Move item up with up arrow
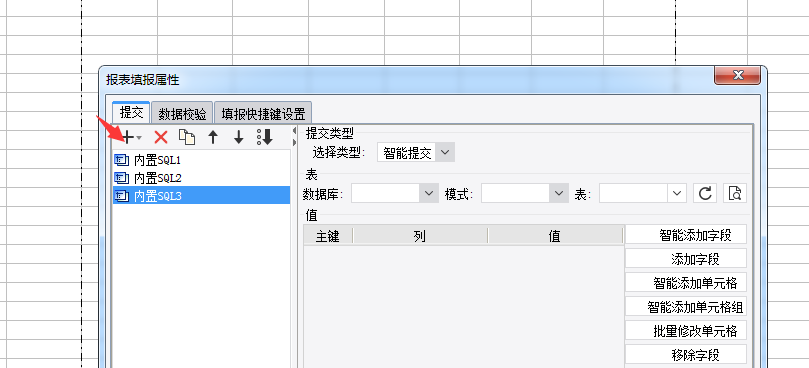The height and width of the screenshot is (368, 809). [213, 137]
